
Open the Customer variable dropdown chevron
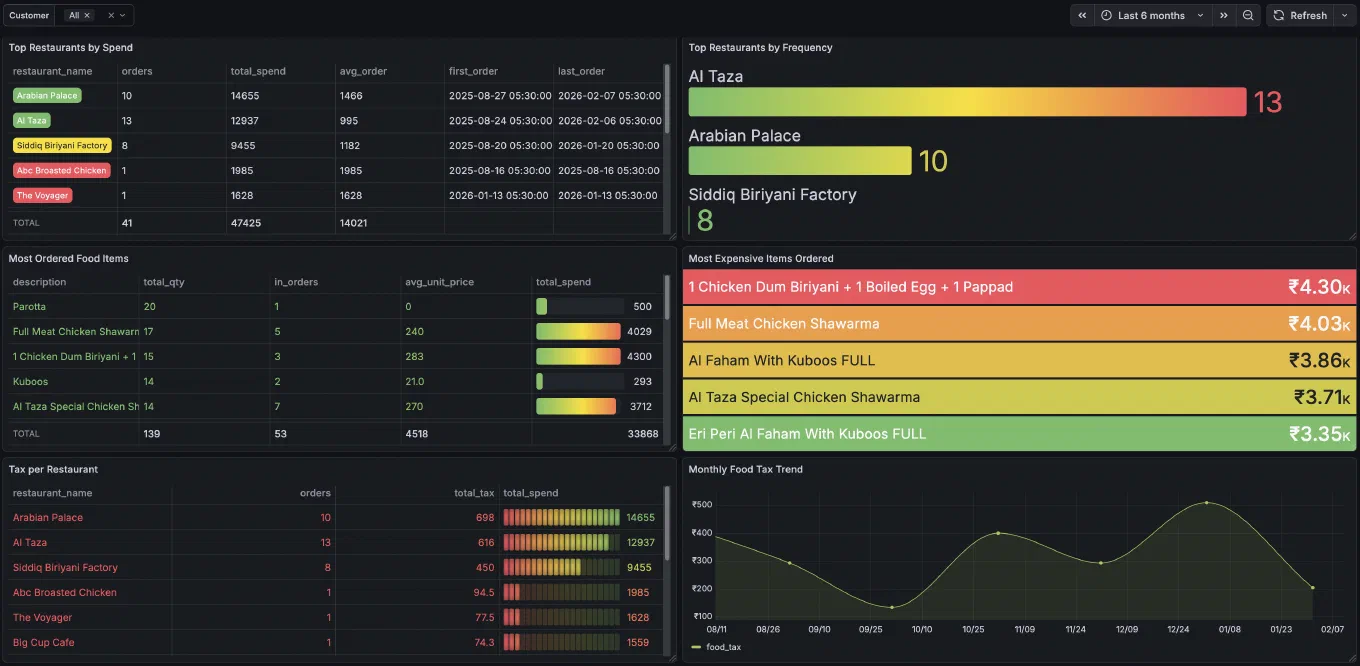123,16
